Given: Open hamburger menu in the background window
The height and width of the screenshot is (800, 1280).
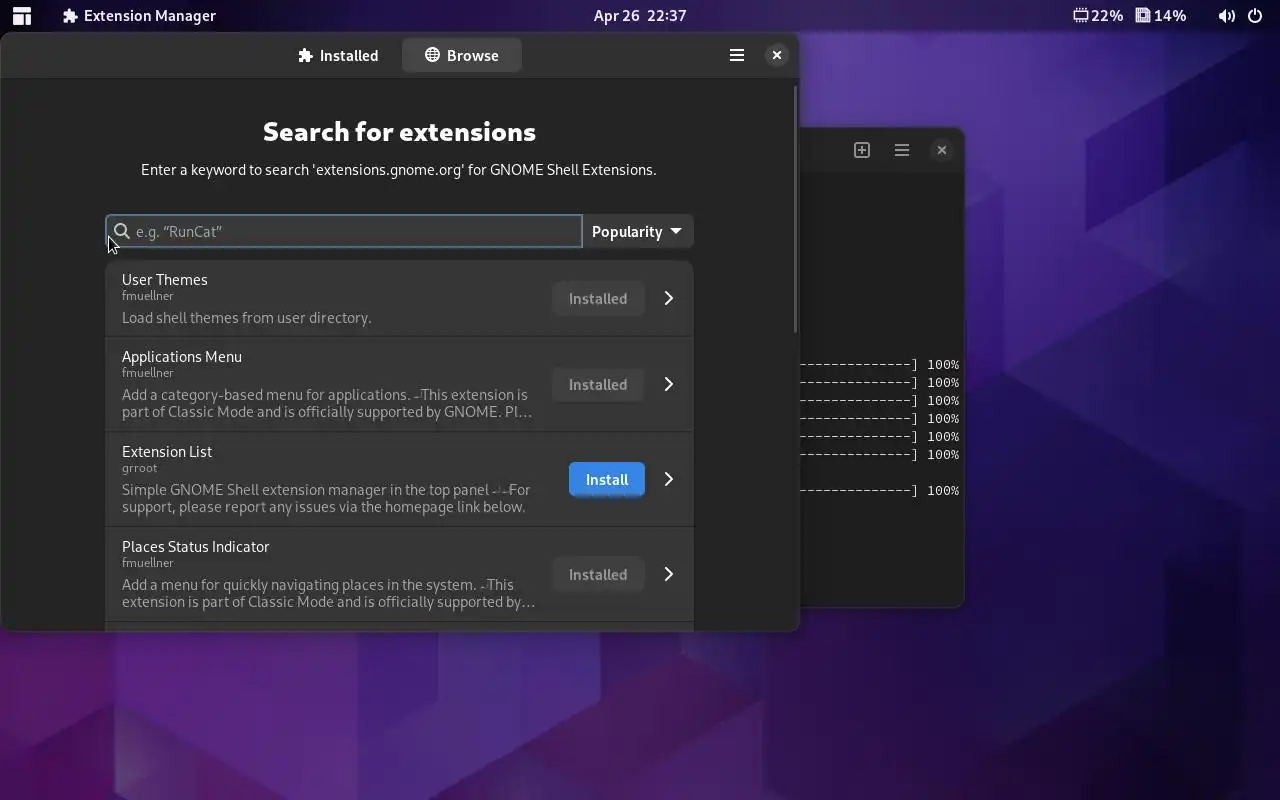Looking at the screenshot, I should 902,150.
